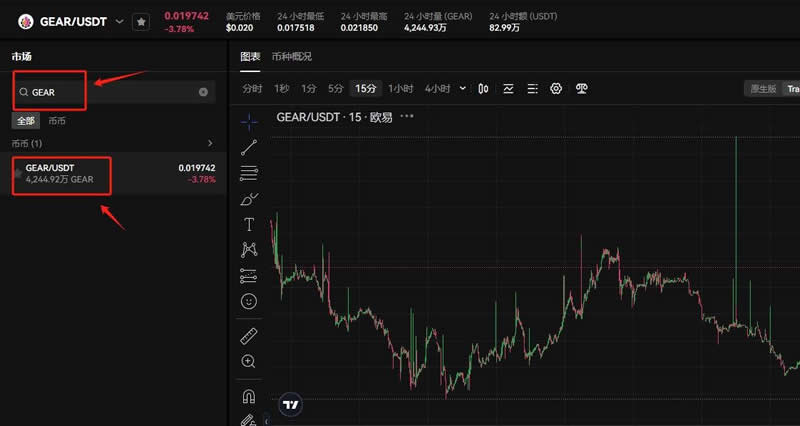Choose the 1小时 time interval

pos(400,89)
